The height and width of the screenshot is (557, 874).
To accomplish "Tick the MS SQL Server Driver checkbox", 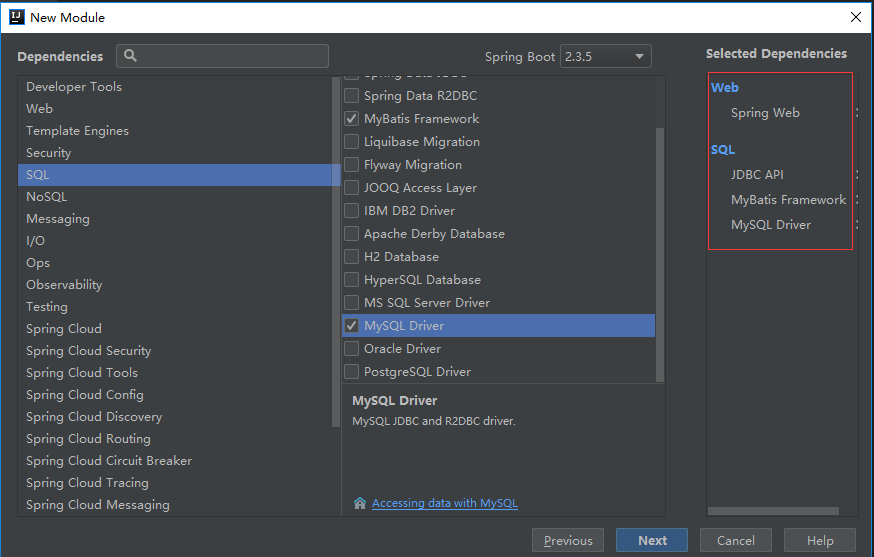I will [351, 302].
